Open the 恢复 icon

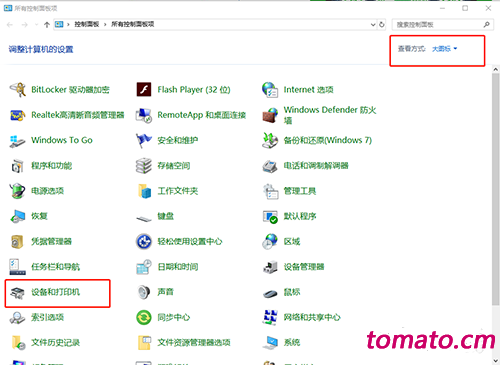(17, 216)
